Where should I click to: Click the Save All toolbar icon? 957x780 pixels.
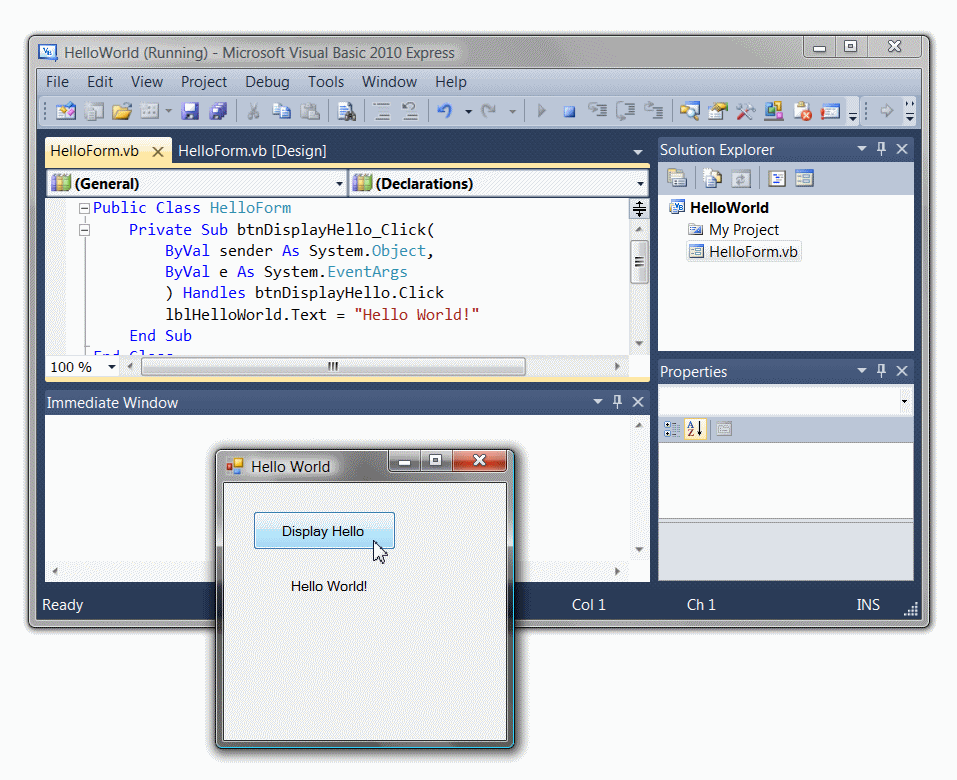pyautogui.click(x=218, y=111)
